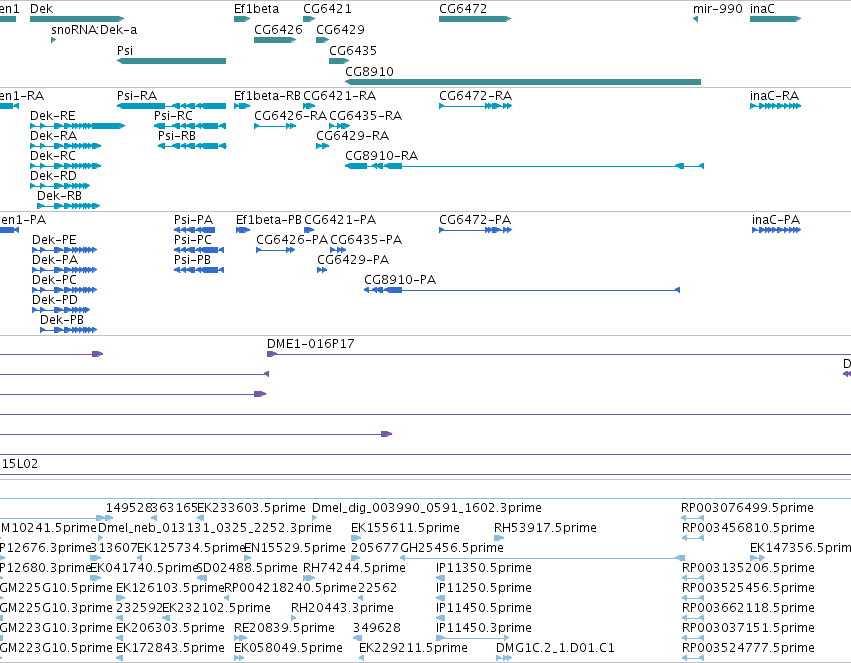Click the CG8910-RA transcript label
The image size is (851, 663).
pyautogui.click(x=382, y=156)
